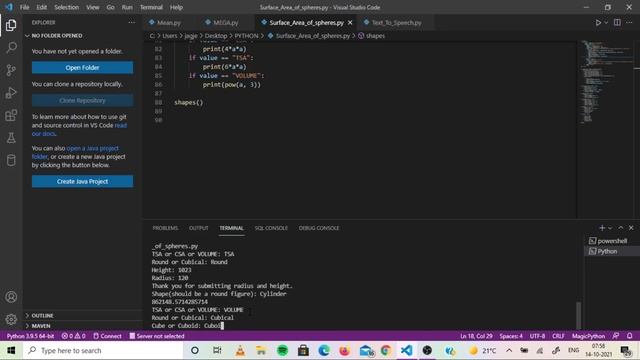Open run options dropdown beside play button
Screen dimensions: 640x360
click(606, 23)
